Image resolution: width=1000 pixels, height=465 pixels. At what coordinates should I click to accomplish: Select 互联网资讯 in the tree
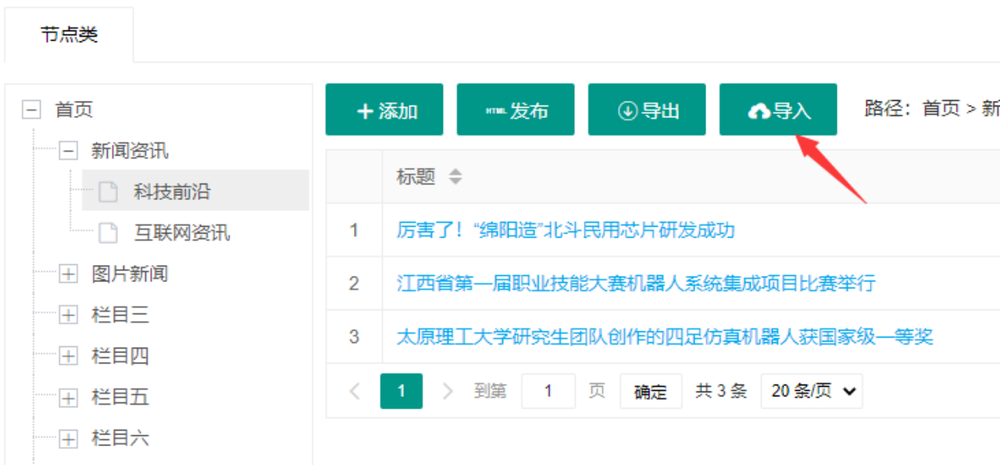(182, 233)
